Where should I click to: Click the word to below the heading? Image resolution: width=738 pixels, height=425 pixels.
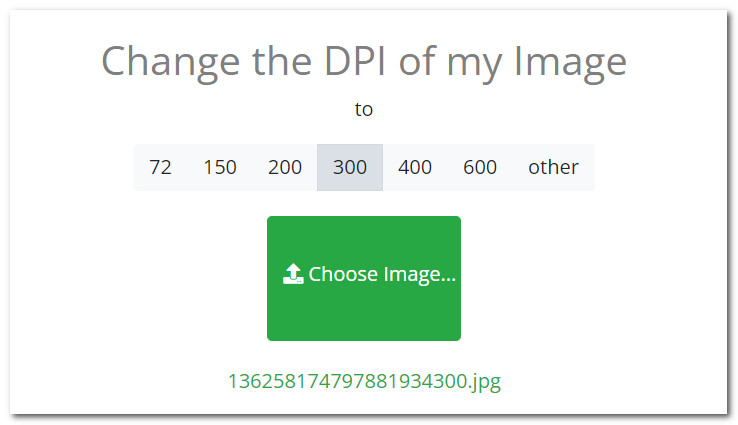click(364, 109)
